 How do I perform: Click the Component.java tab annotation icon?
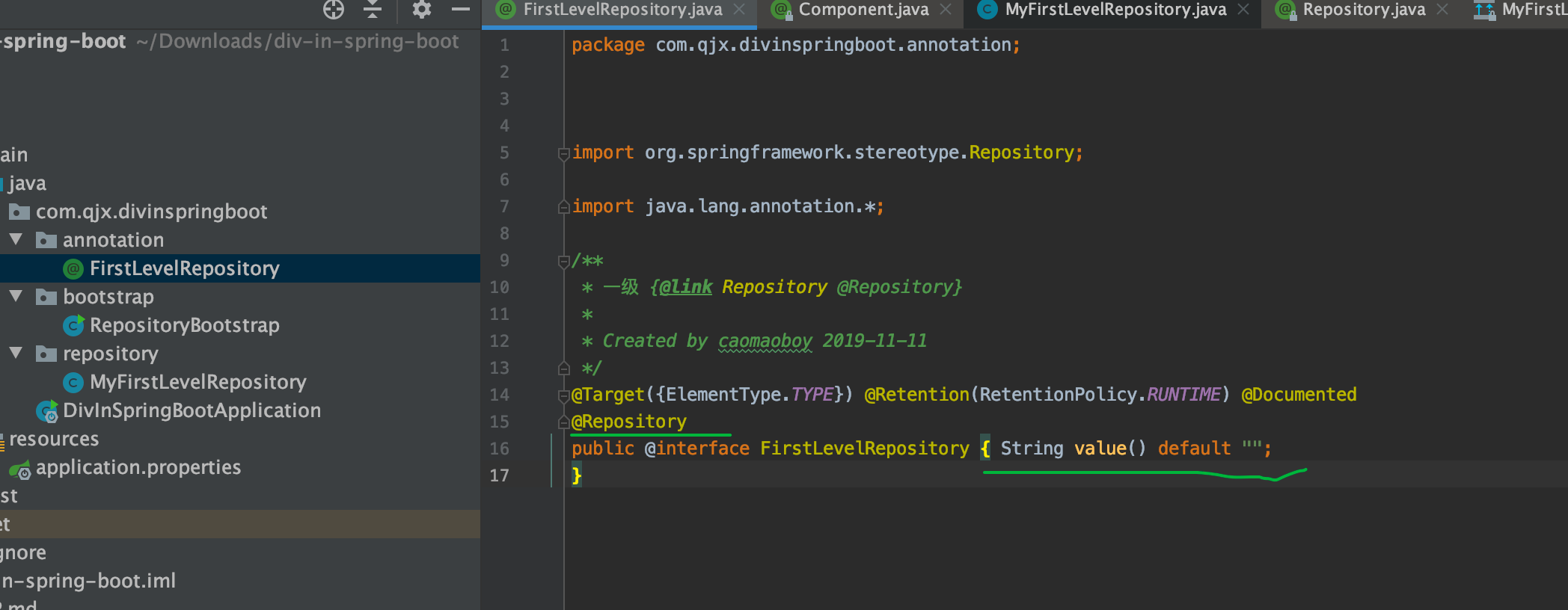coord(781,10)
